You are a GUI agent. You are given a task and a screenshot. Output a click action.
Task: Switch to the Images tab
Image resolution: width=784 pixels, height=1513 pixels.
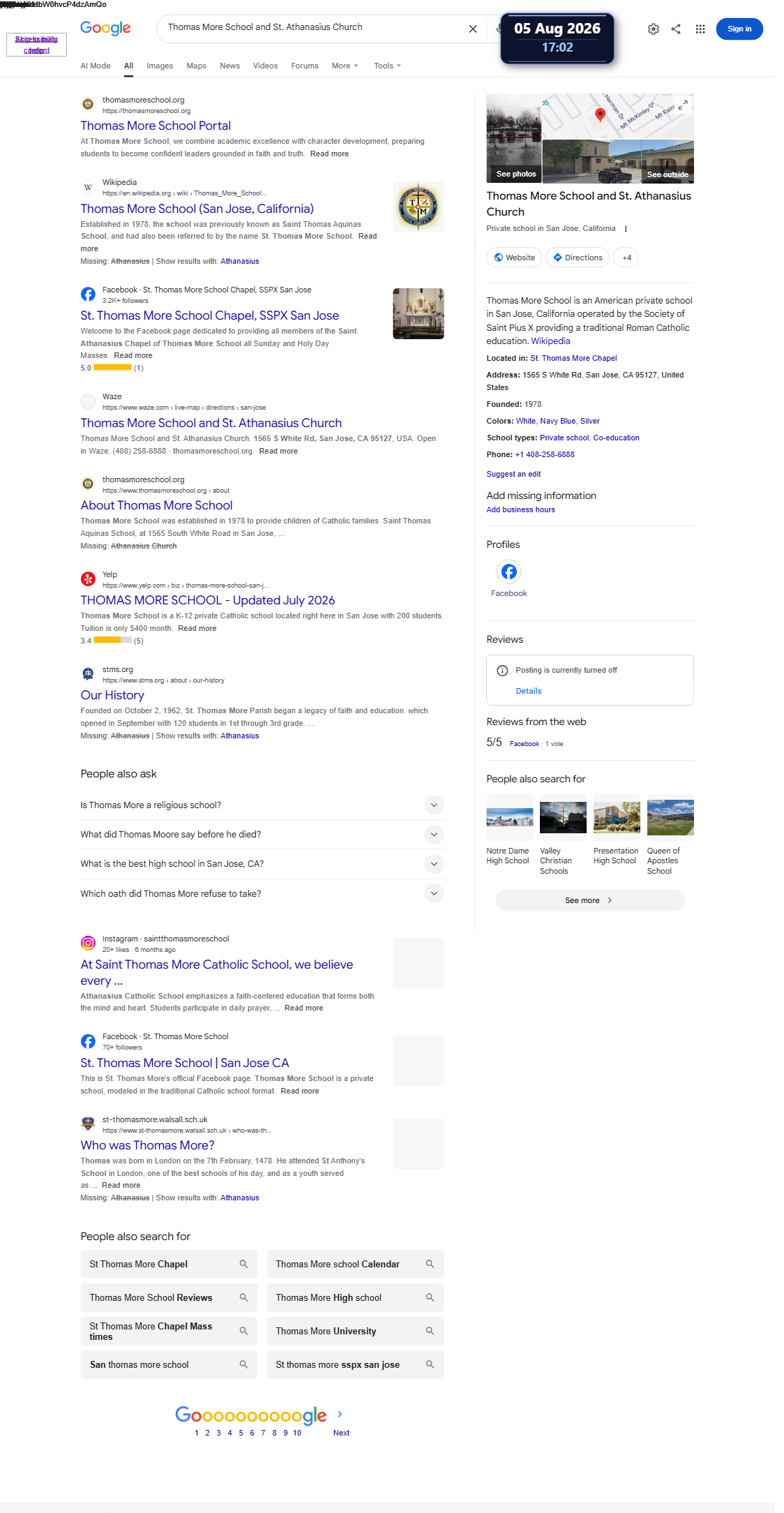click(160, 66)
